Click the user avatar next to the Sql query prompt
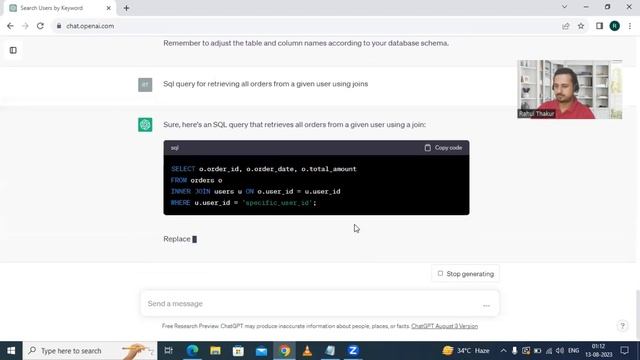The height and width of the screenshot is (360, 640). tap(145, 84)
